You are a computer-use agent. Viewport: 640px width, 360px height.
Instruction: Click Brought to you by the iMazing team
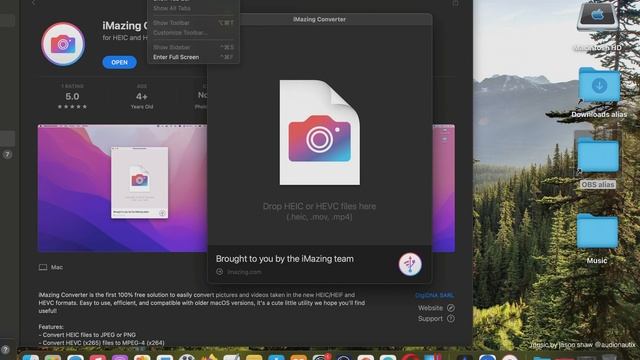pyautogui.click(x=284, y=259)
